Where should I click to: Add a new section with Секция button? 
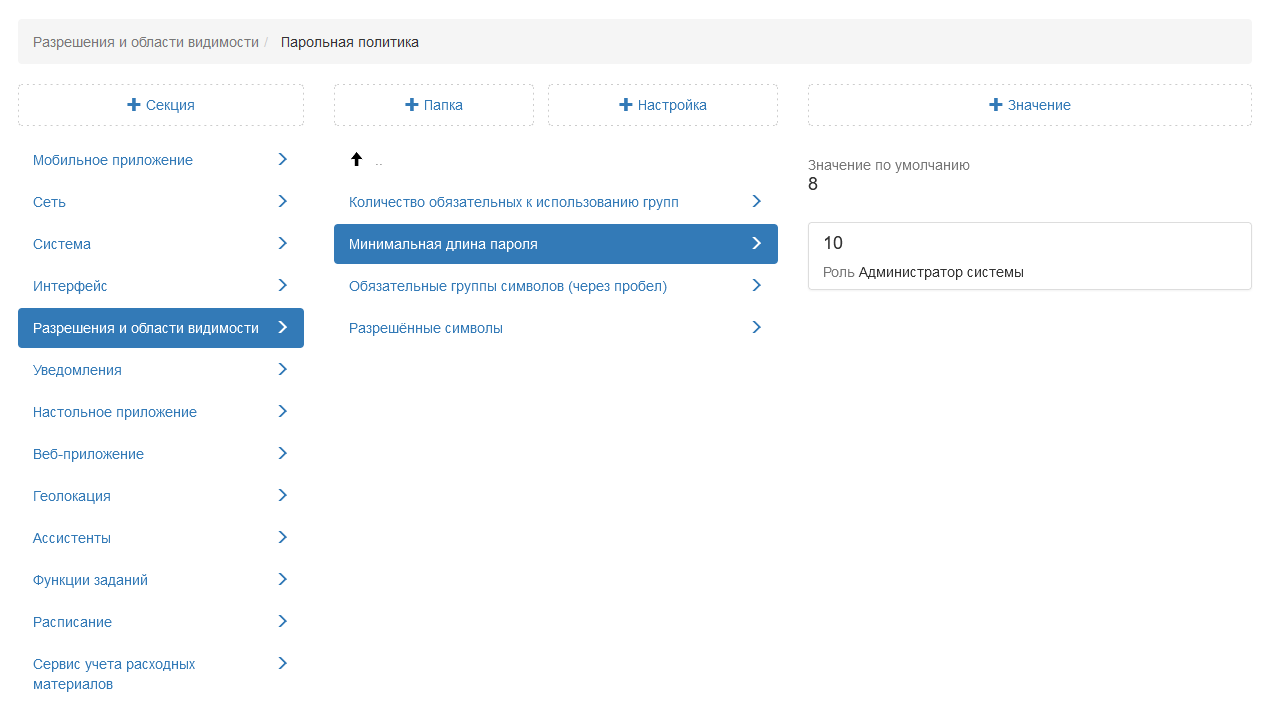(x=161, y=105)
